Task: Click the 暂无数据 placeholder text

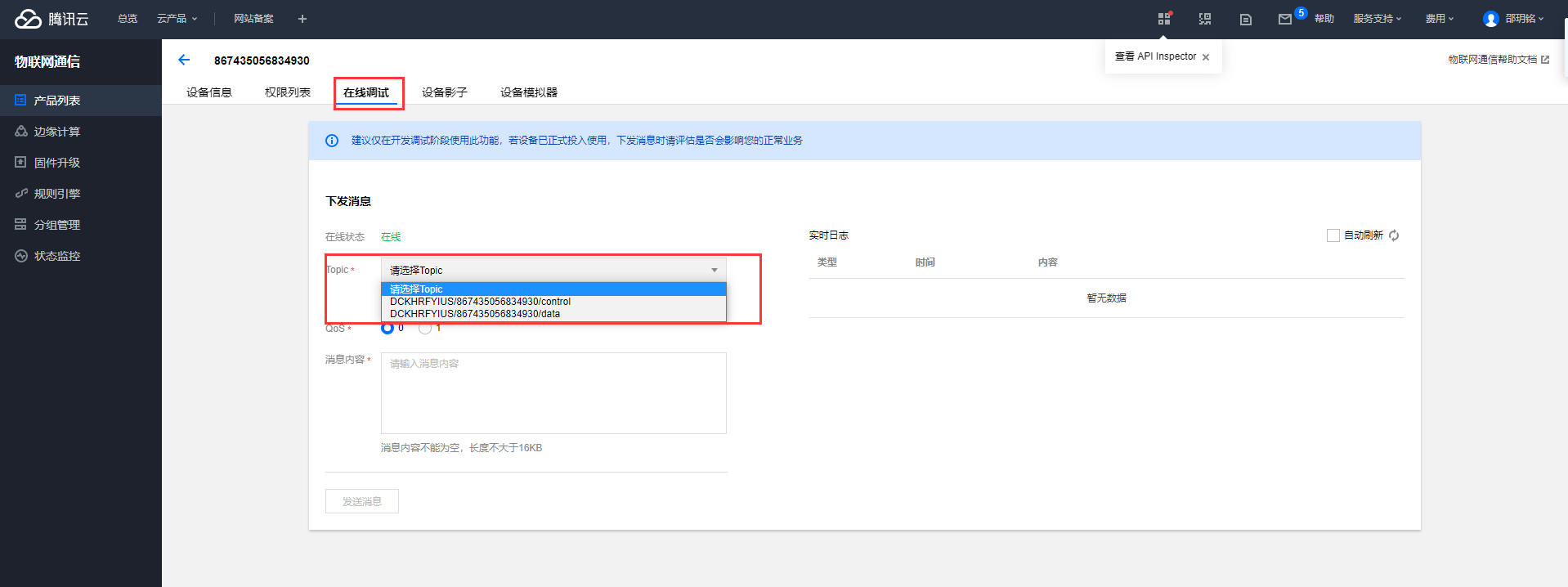Action: [x=1107, y=298]
